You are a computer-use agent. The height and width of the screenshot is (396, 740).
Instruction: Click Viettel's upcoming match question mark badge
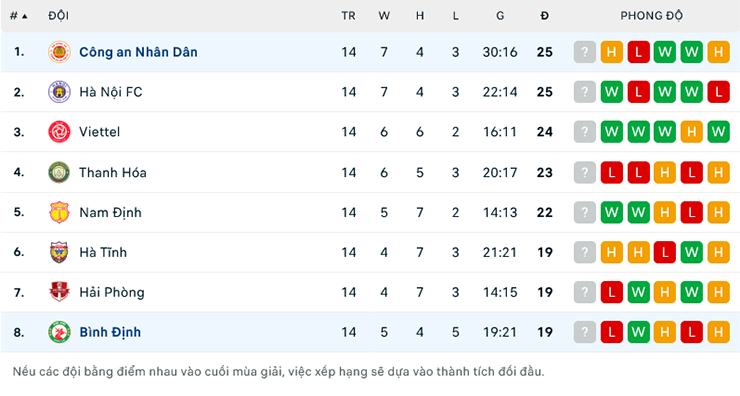point(585,132)
